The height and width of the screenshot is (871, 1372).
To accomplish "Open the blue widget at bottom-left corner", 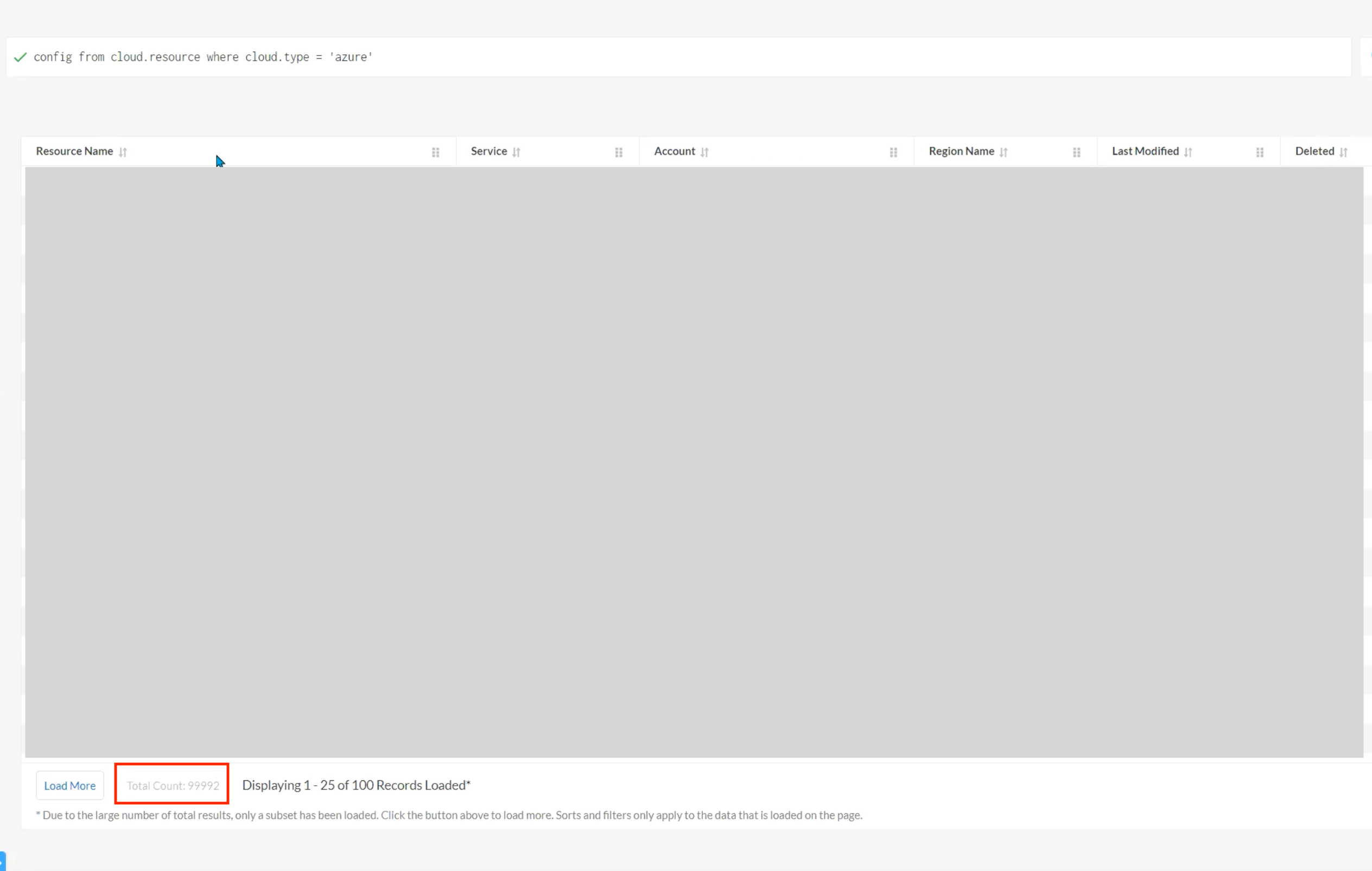I will (x=2, y=861).
